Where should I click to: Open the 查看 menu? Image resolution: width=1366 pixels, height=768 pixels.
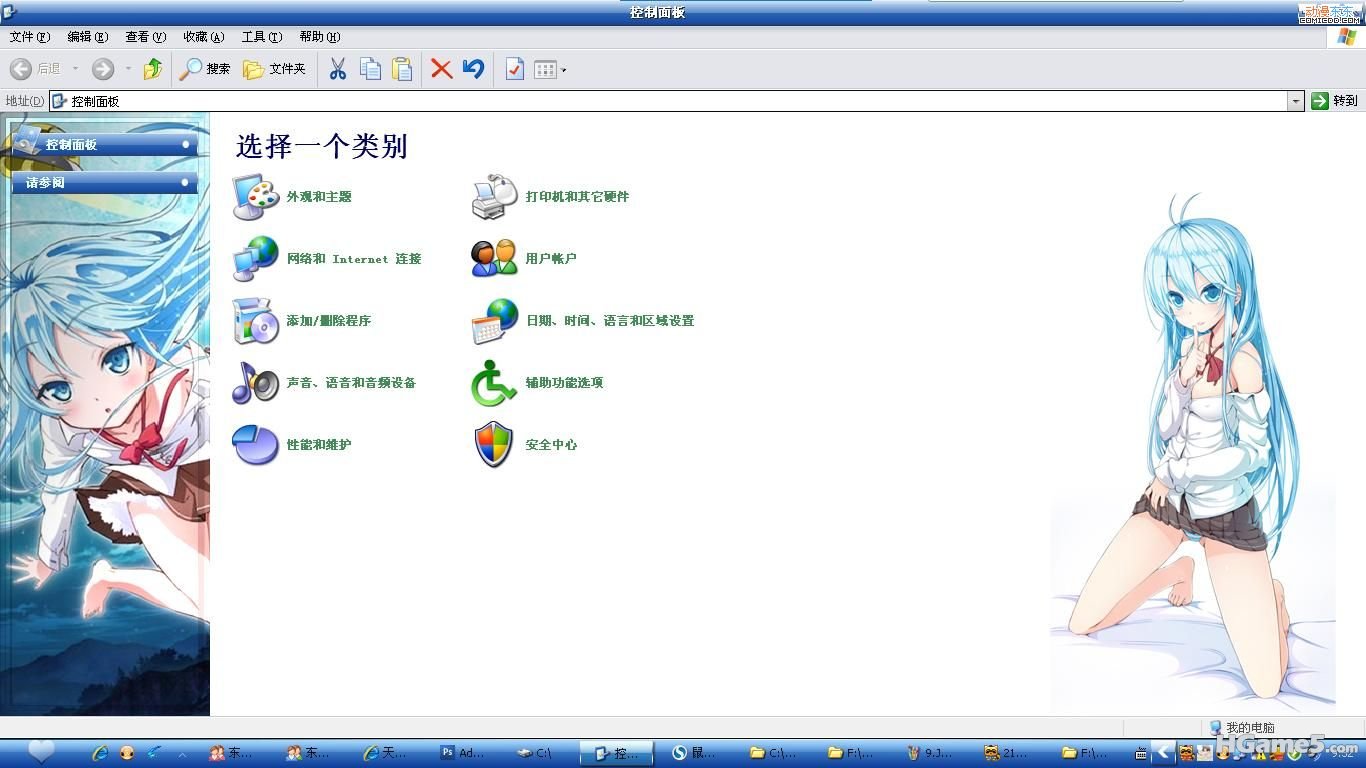point(146,37)
